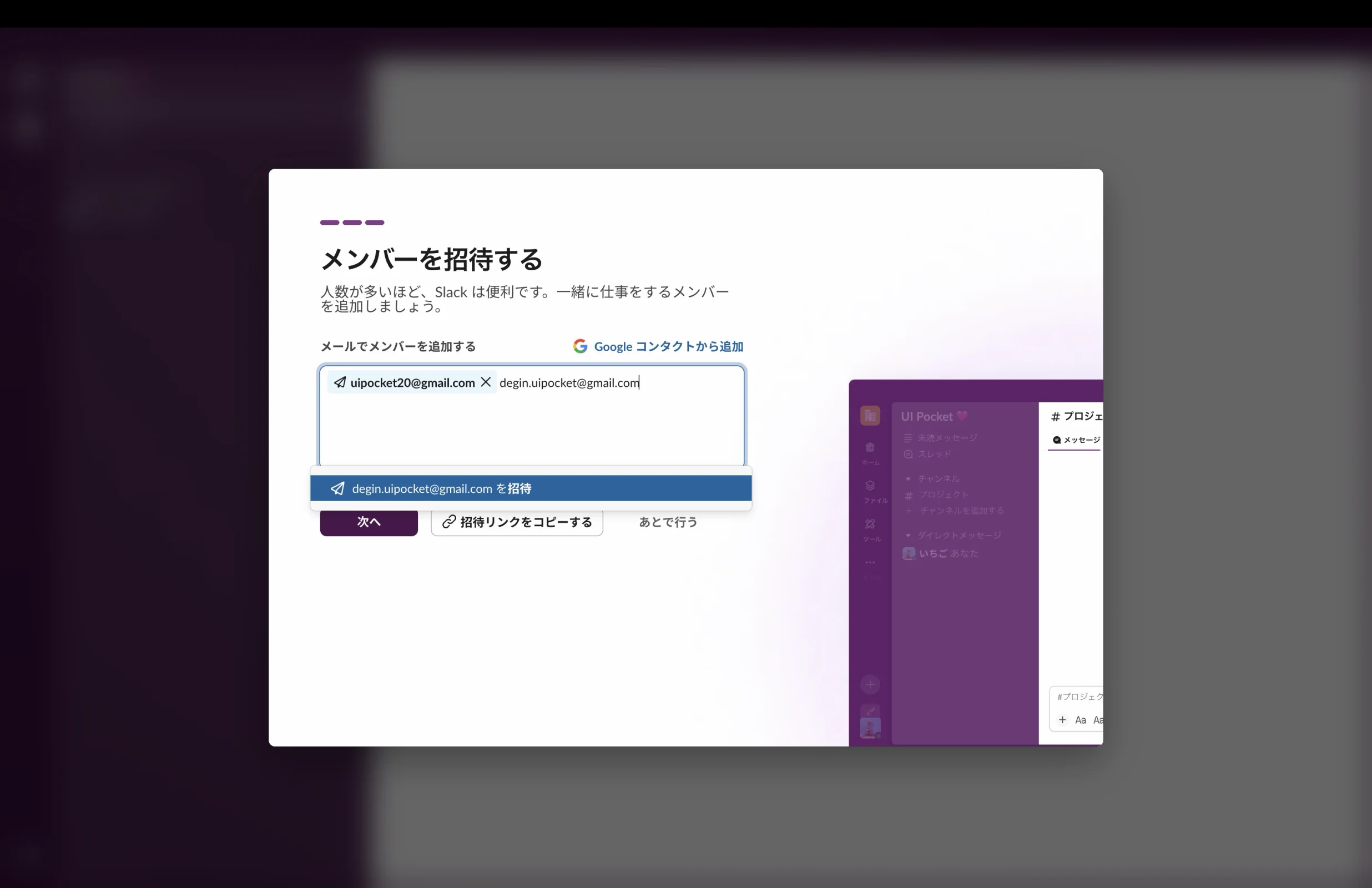The height and width of the screenshot is (888, 1372).
Task: Click user avatar at preview sidebar bottom
Action: 870,728
